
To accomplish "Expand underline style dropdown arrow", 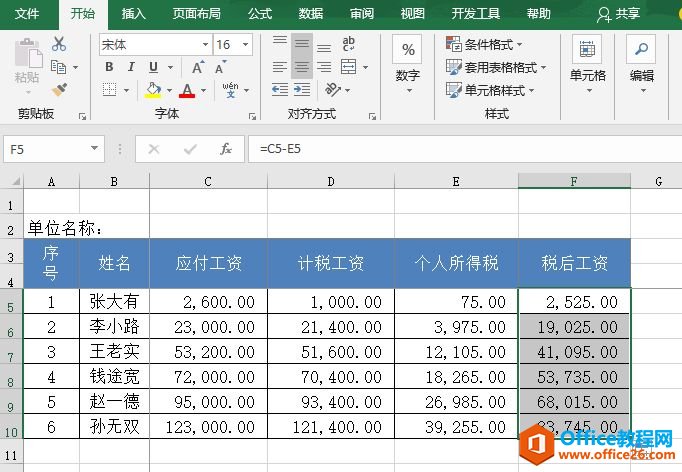I will (x=170, y=67).
